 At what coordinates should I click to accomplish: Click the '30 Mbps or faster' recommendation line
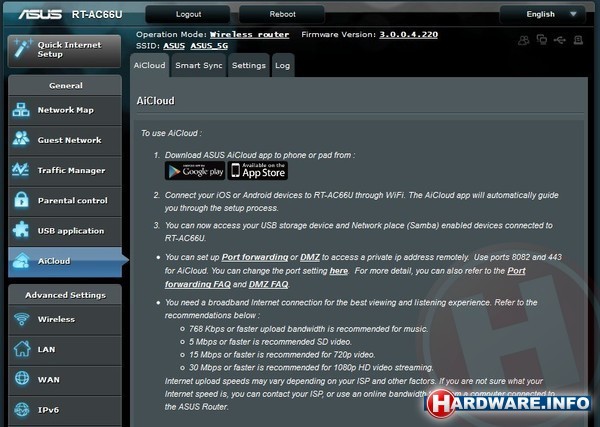311,367
